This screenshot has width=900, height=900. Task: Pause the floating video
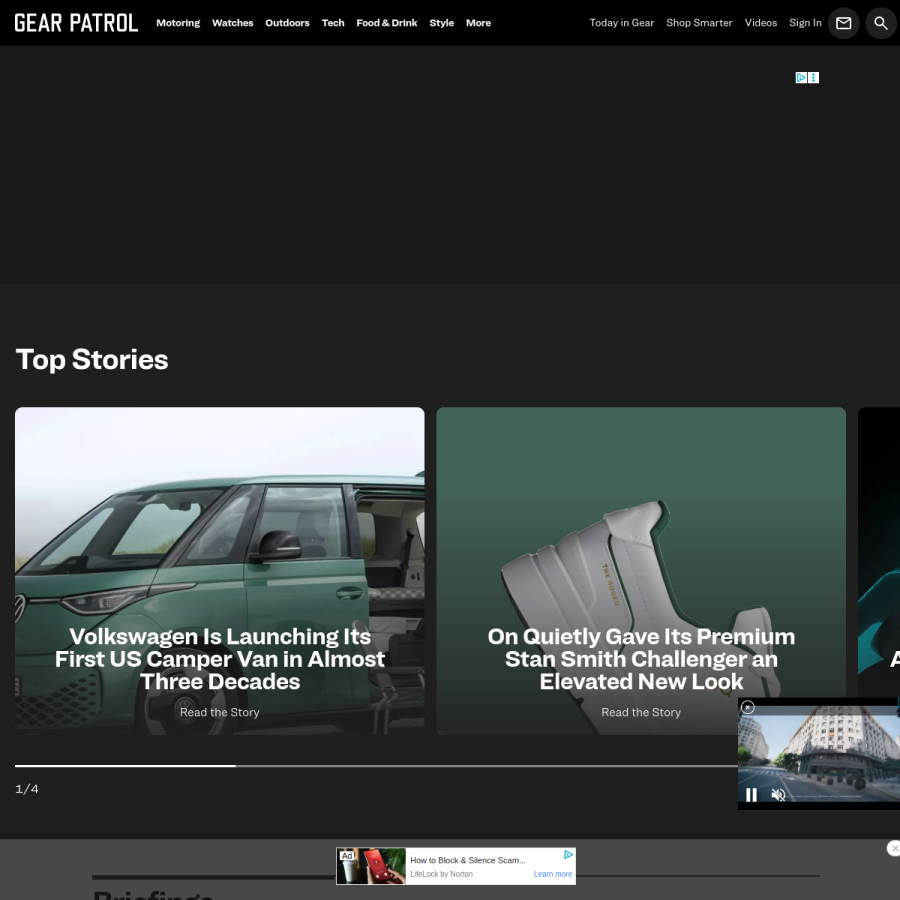tap(751, 794)
